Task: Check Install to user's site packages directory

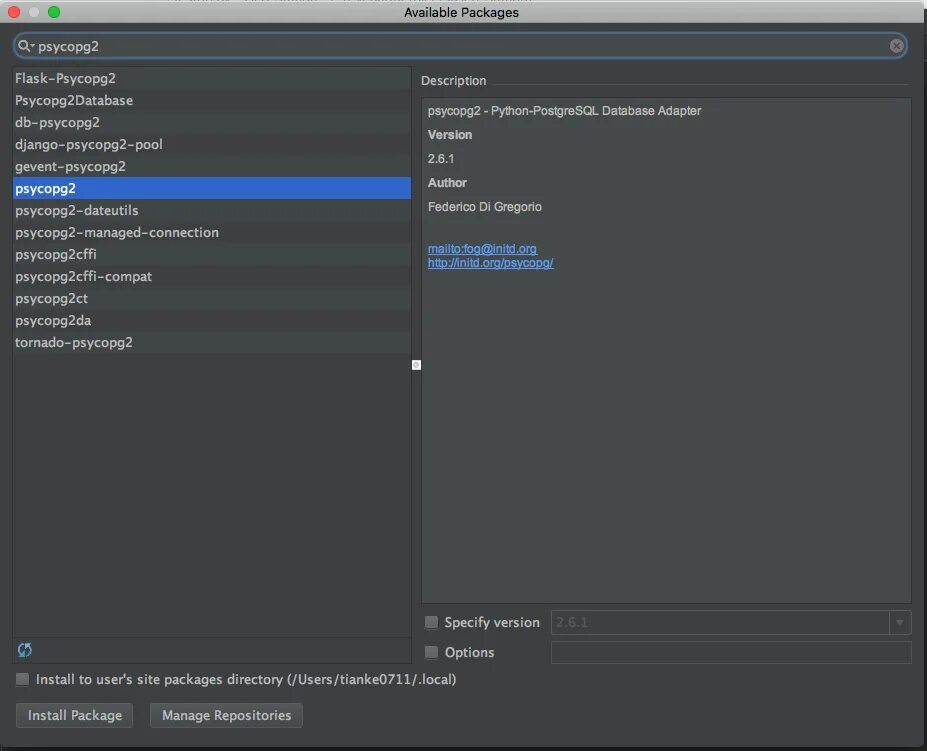Action: click(22, 679)
